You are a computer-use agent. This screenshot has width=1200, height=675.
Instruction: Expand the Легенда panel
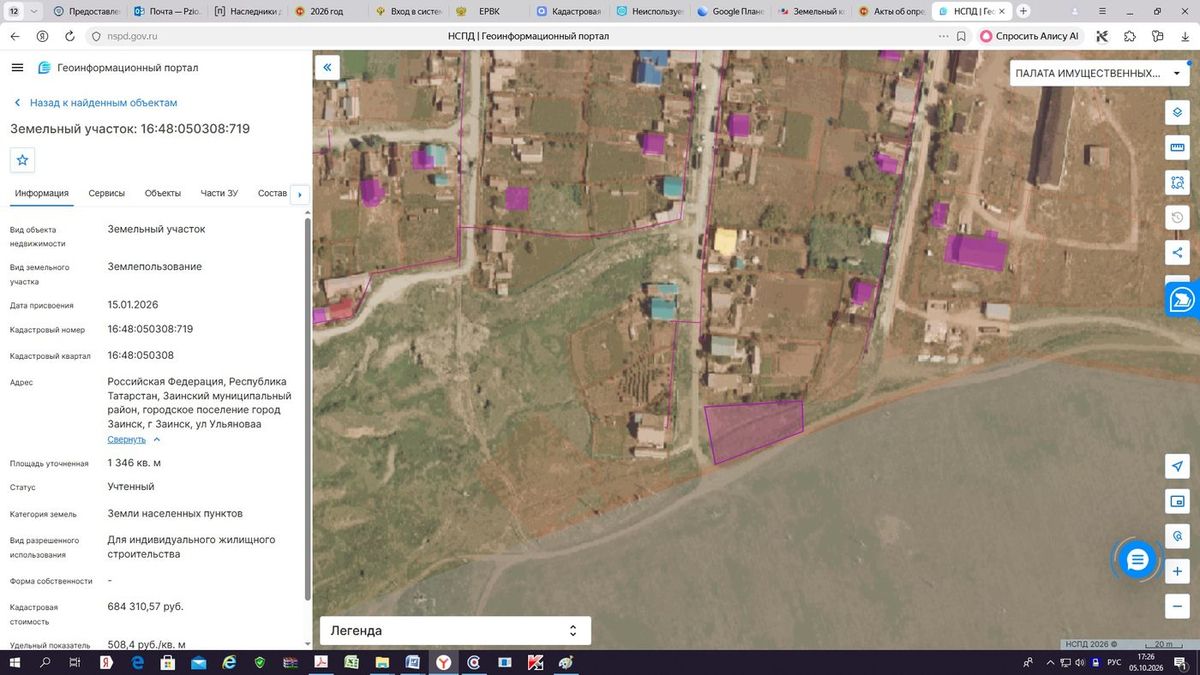click(455, 631)
